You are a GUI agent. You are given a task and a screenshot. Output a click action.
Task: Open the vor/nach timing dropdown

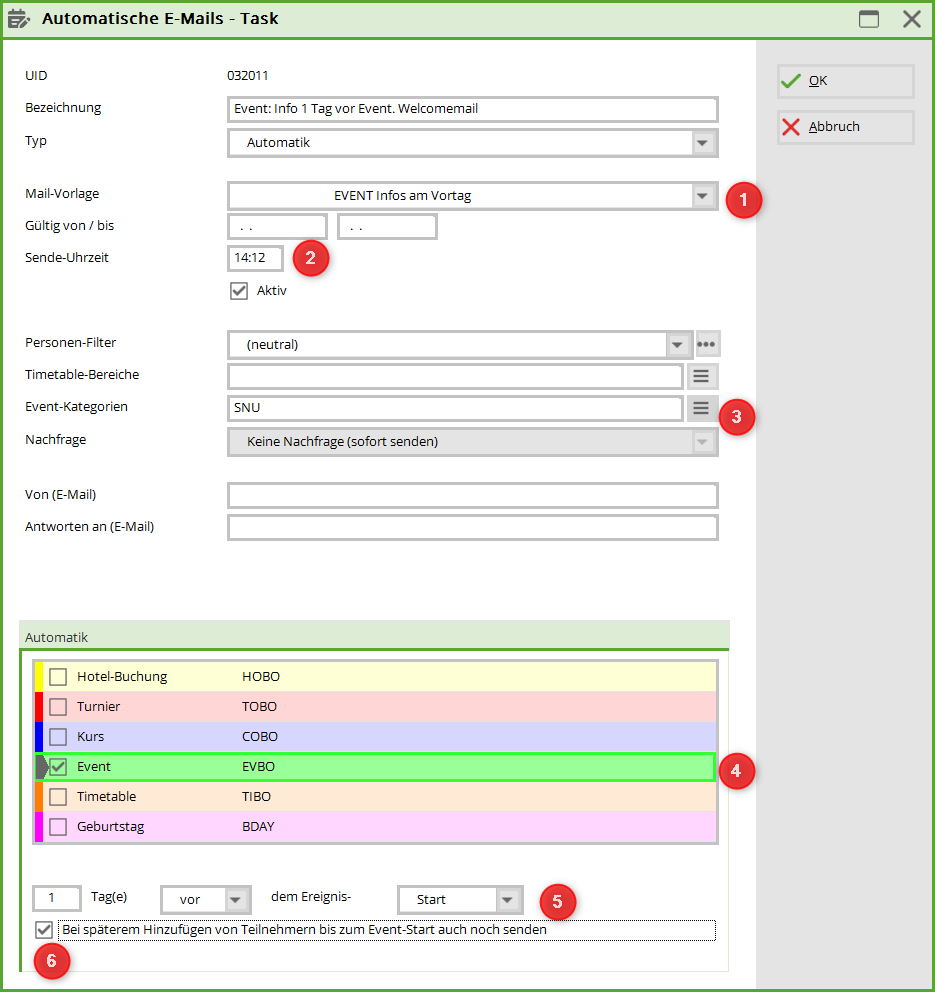(x=235, y=900)
